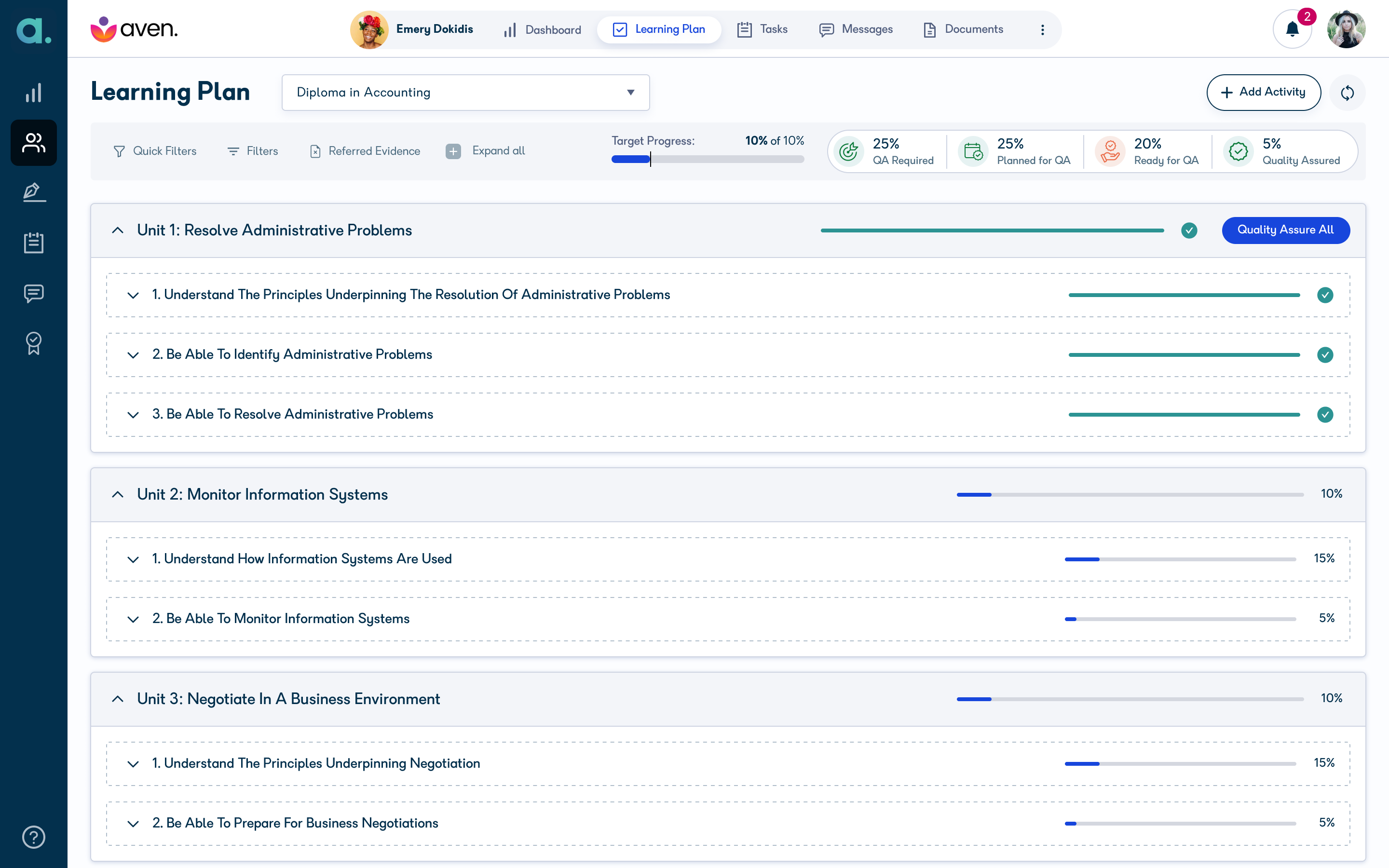Image resolution: width=1389 pixels, height=868 pixels.
Task: Open the clipboard tasks sidebar icon
Action: point(33,242)
